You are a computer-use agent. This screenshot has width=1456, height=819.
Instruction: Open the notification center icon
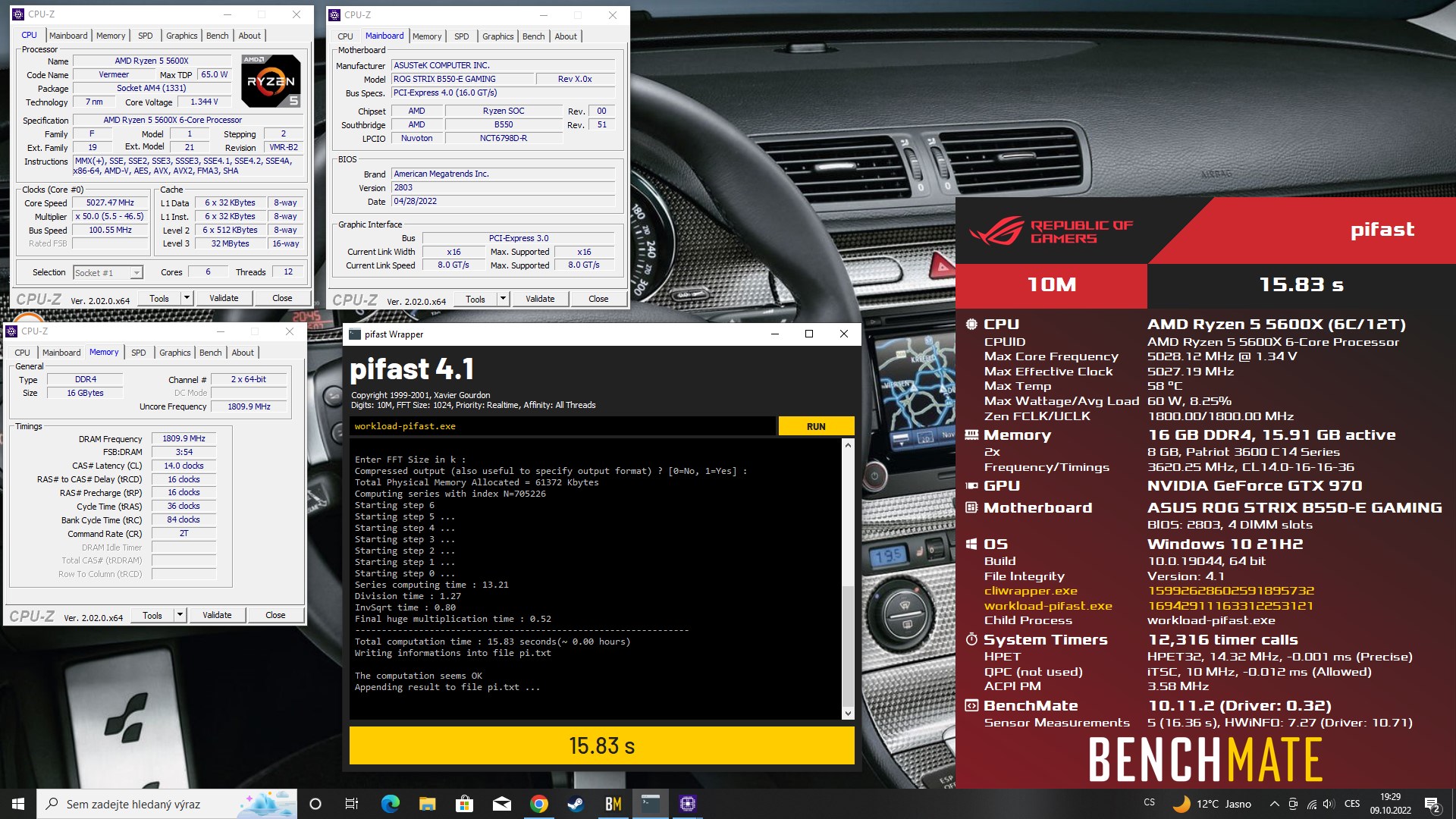point(1432,805)
